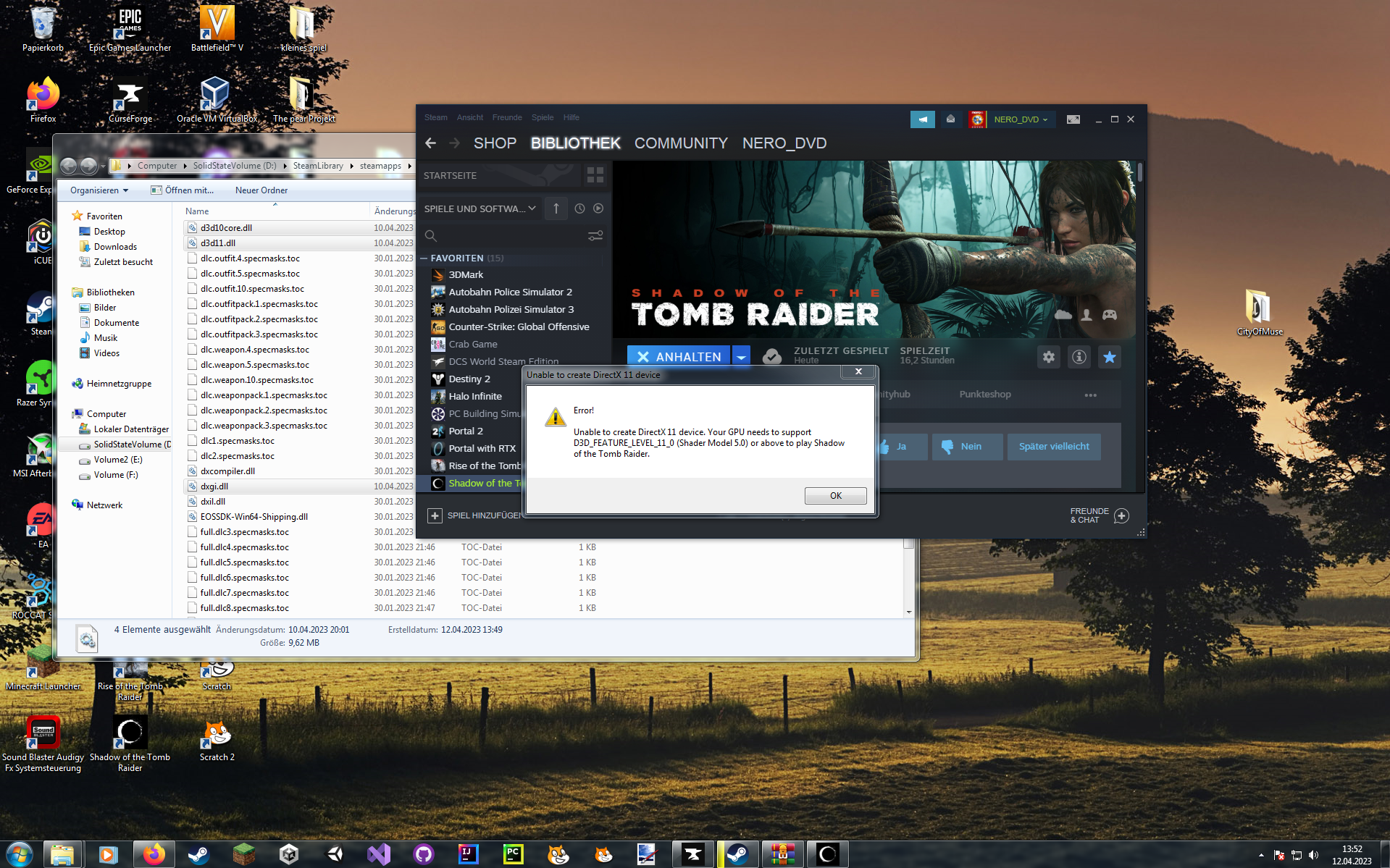The width and height of the screenshot is (1390, 868).
Task: Switch Steam library to grid view icon
Action: click(x=595, y=175)
